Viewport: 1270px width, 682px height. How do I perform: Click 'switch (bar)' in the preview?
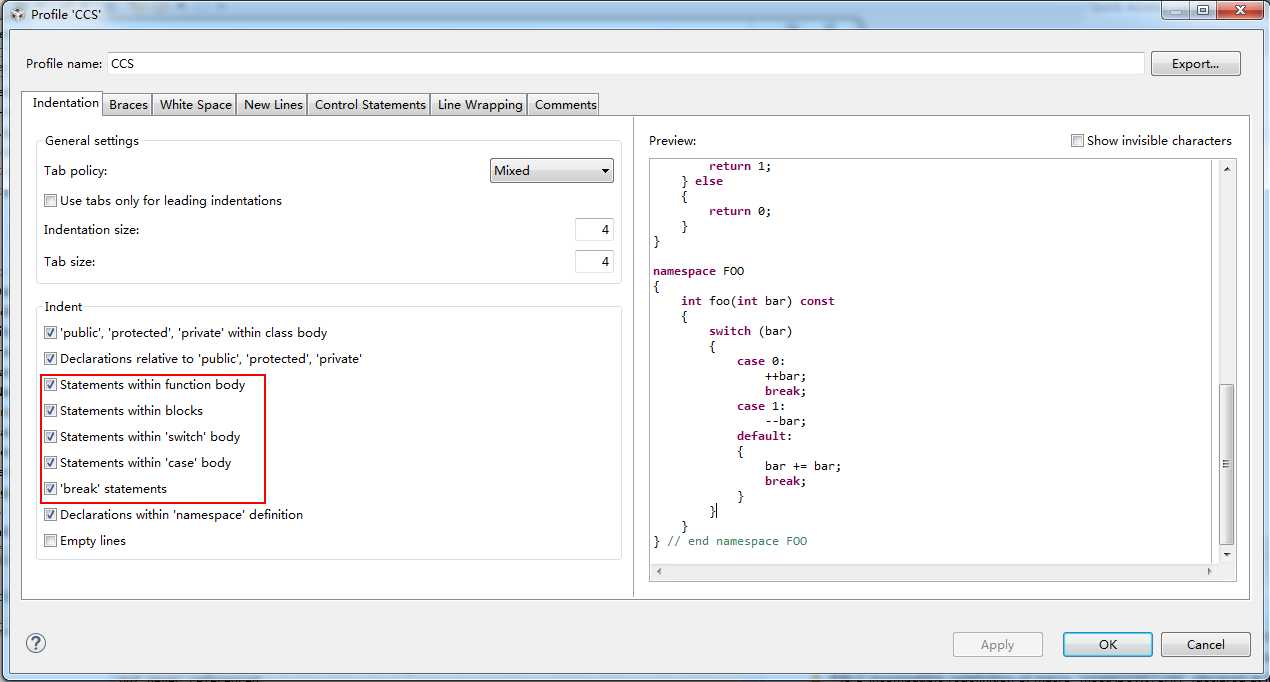750,331
